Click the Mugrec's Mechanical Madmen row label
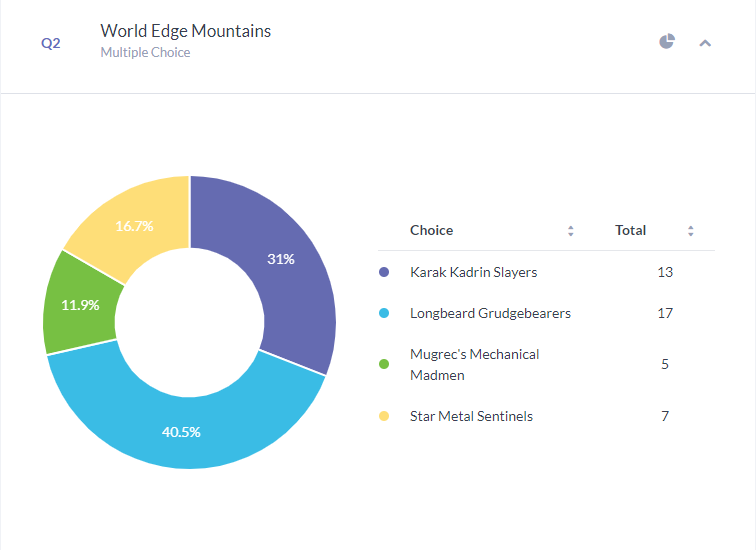Screen dimensions: 756x550 pos(474,364)
